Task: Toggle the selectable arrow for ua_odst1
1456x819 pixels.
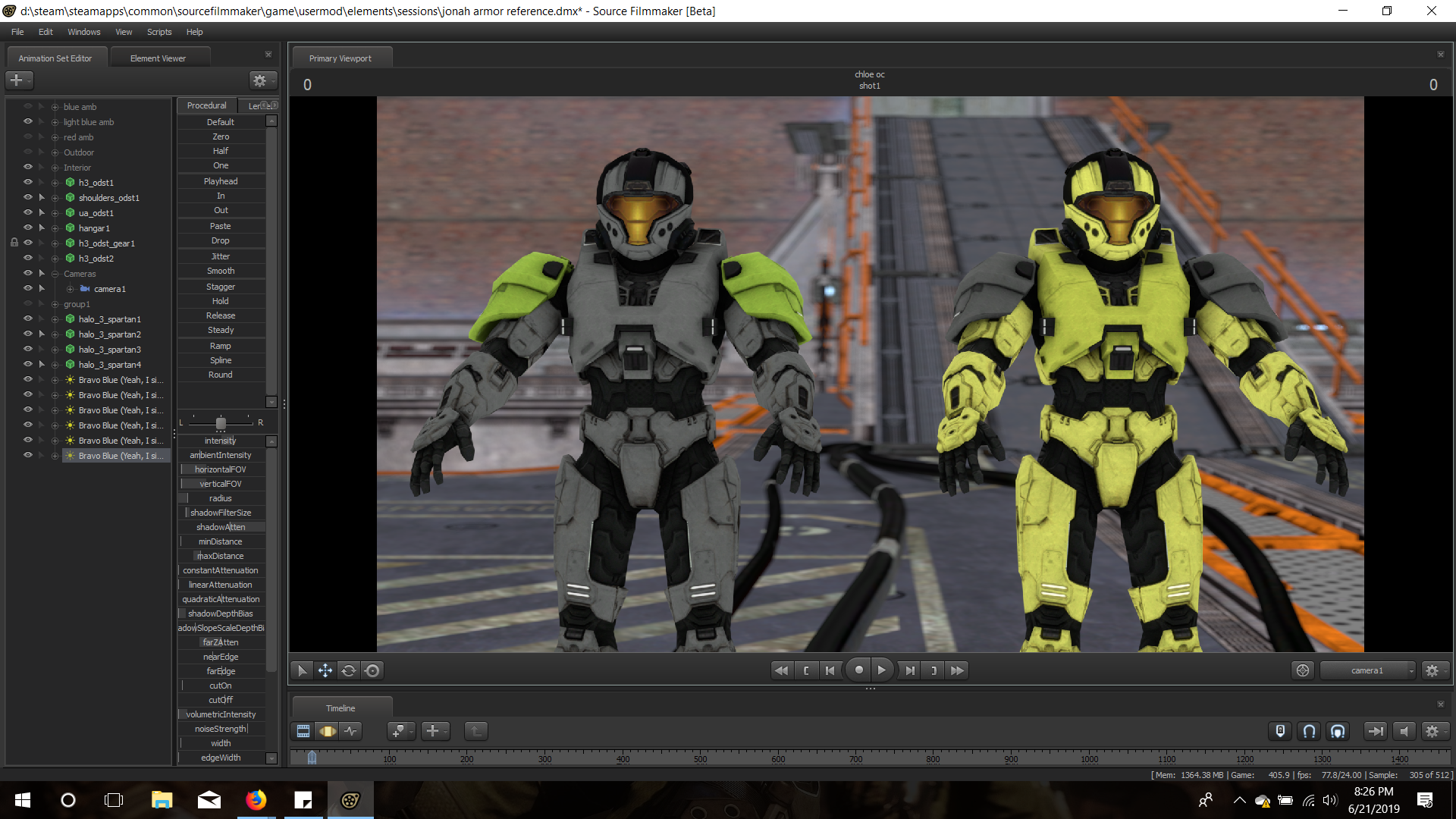Action: click(x=42, y=212)
